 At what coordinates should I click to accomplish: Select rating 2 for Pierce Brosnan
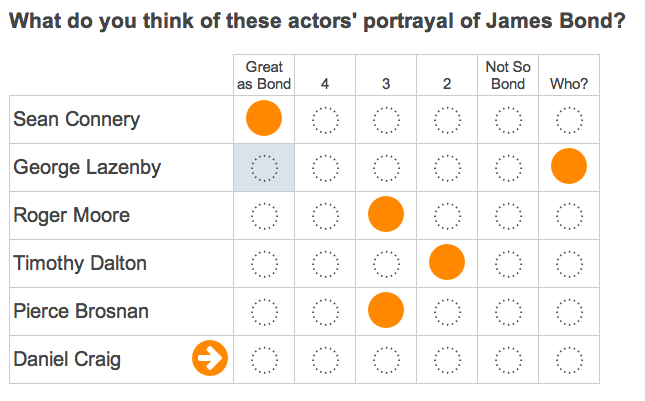[x=447, y=312]
